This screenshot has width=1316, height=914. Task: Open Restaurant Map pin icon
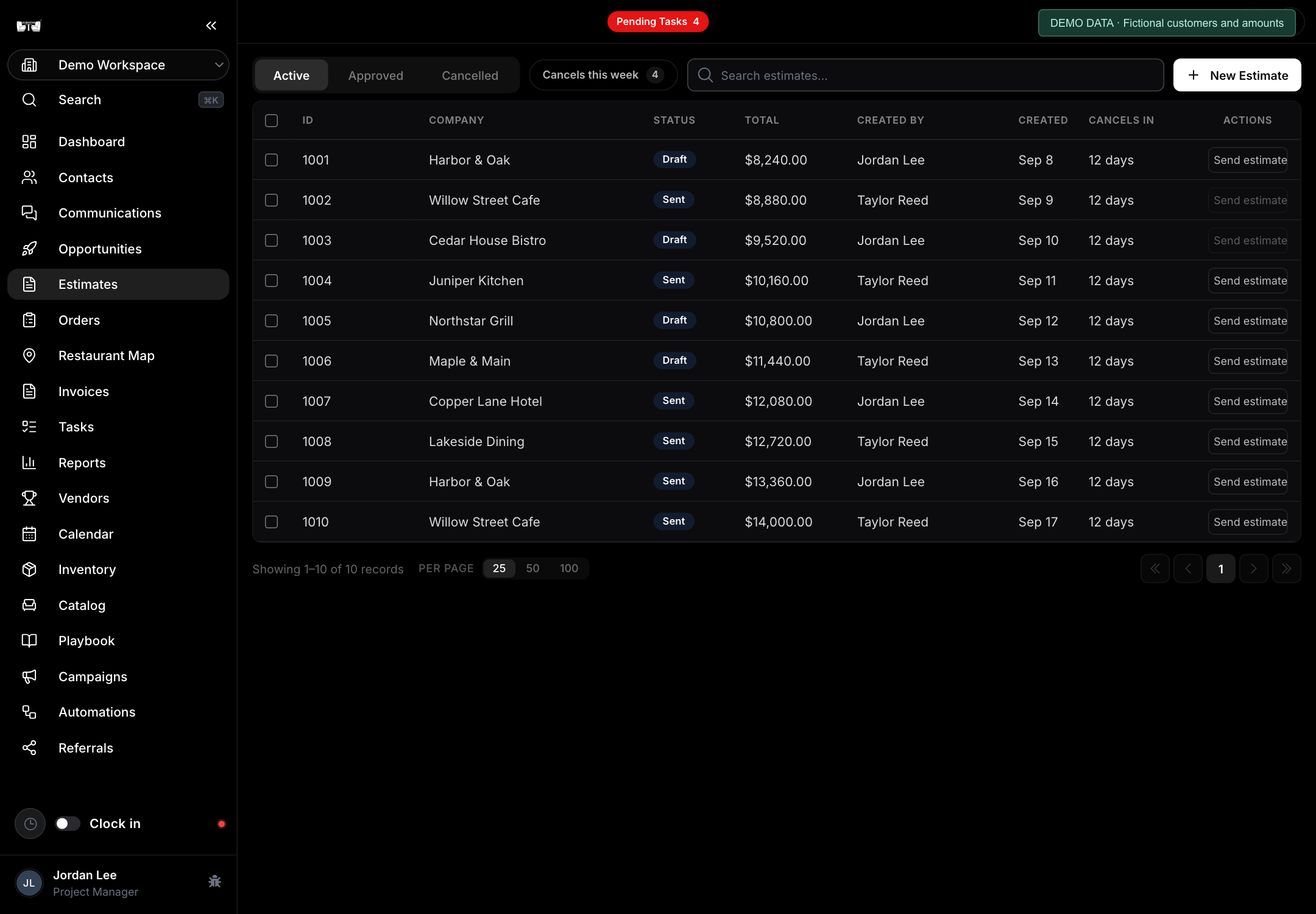pos(29,356)
